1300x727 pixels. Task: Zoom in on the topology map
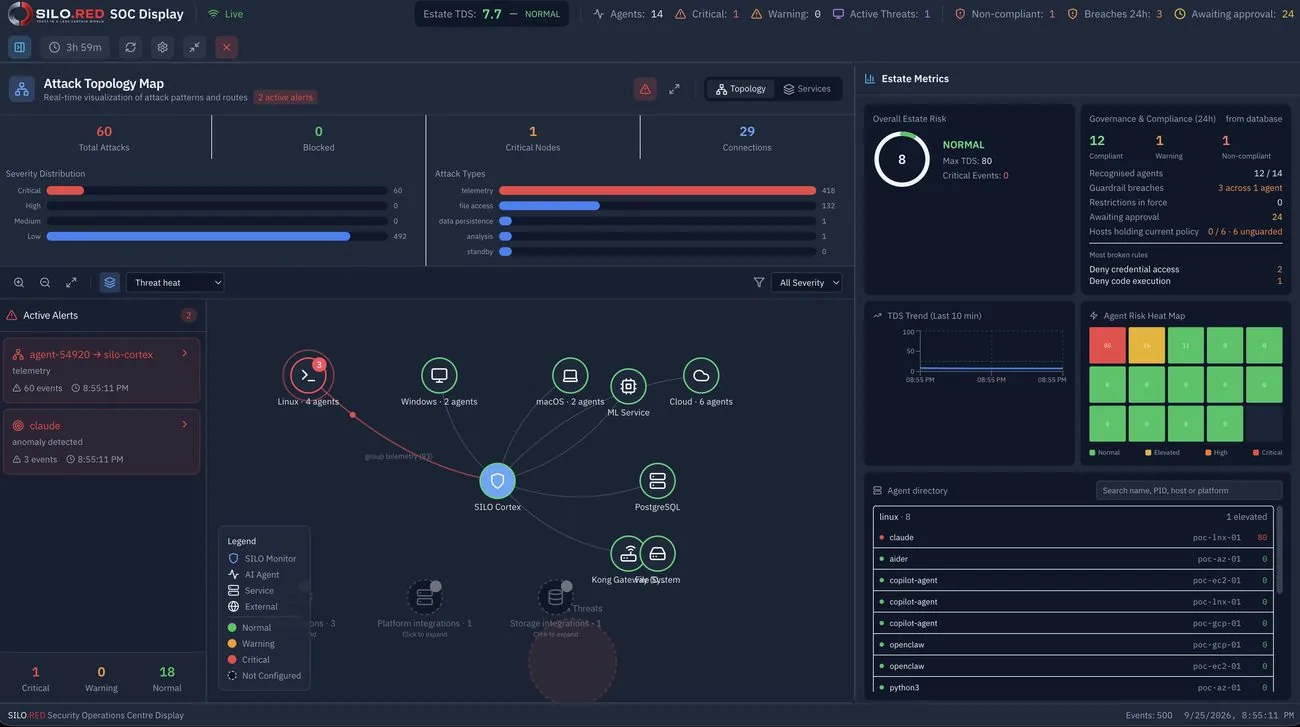pos(19,283)
